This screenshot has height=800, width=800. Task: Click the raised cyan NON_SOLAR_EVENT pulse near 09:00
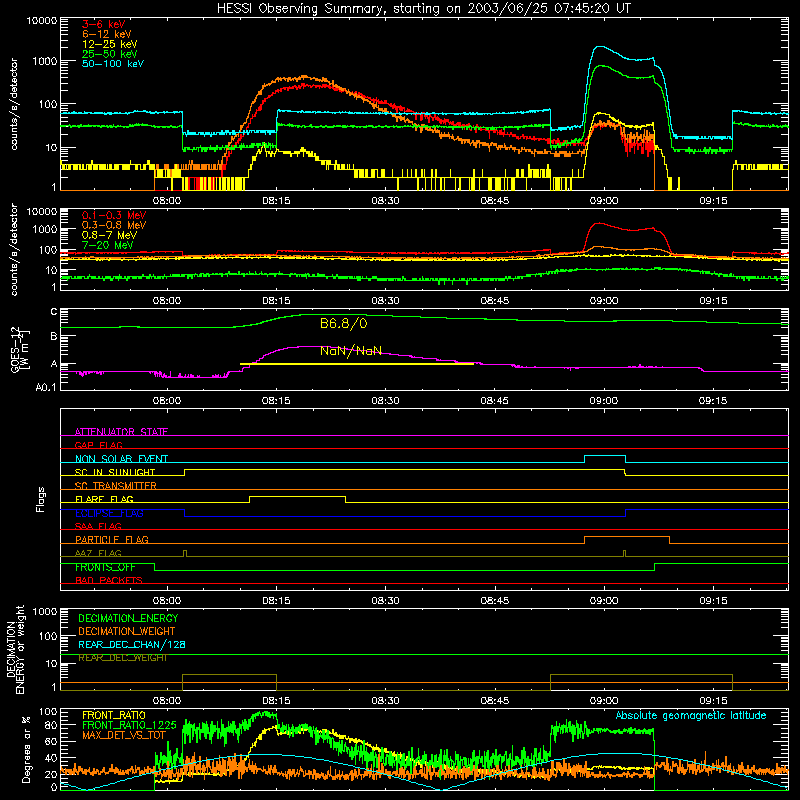click(x=605, y=456)
